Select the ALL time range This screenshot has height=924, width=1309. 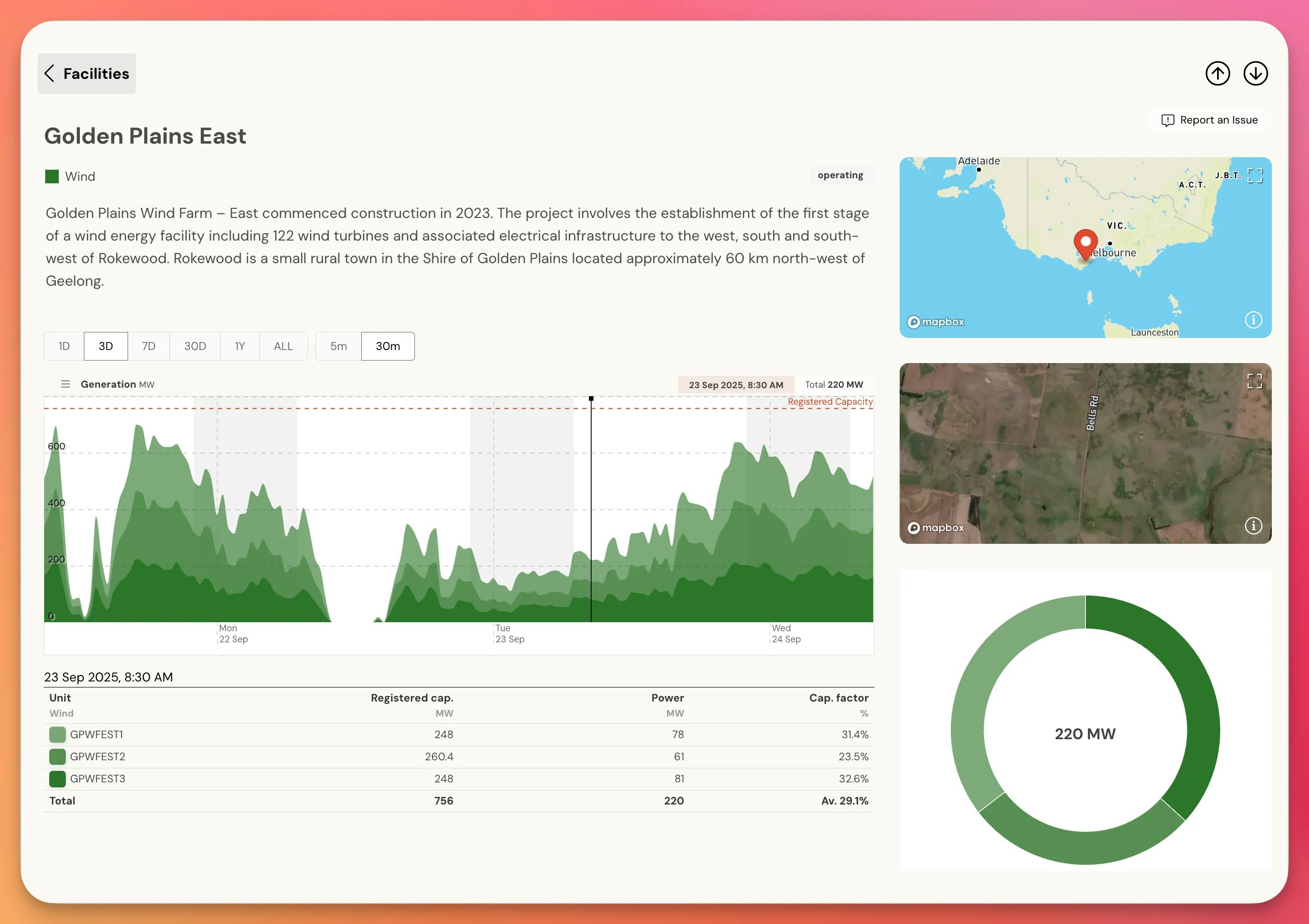point(283,346)
